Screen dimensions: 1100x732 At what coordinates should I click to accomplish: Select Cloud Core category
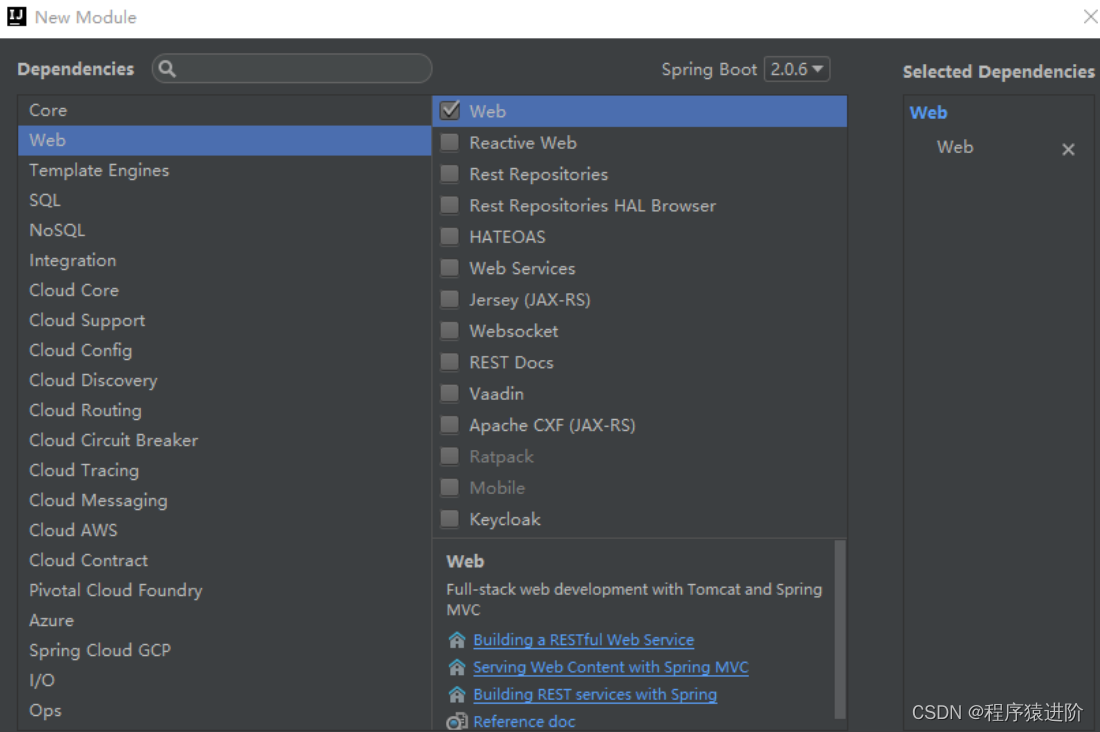(x=224, y=291)
